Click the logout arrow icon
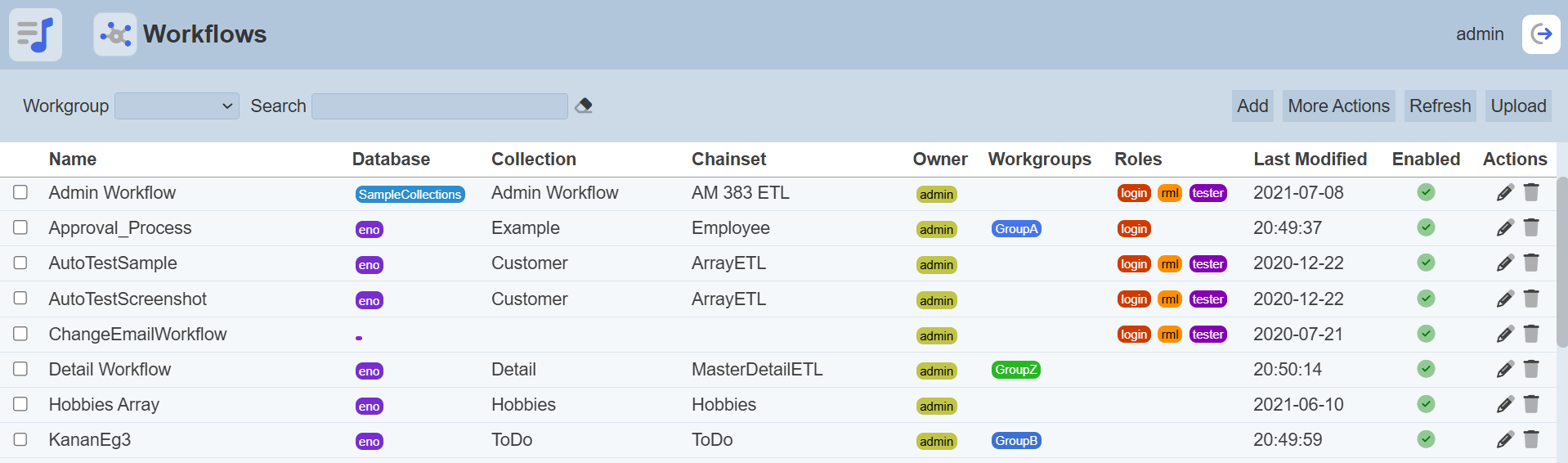This screenshot has width=1568, height=463. point(1540,34)
